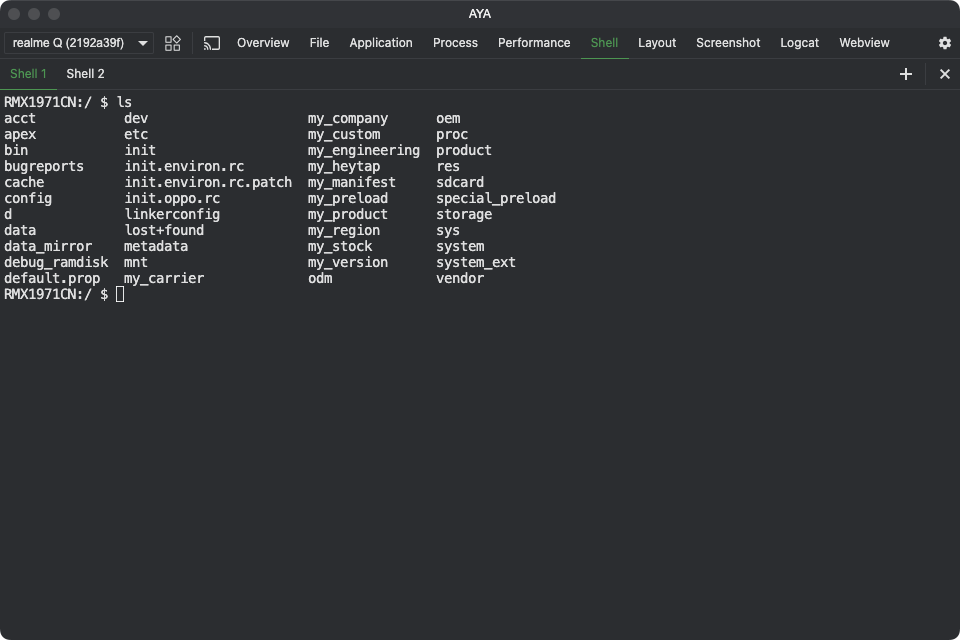Screen dimensions: 960x640
Task: Click the 'default.prop' file name
Action: point(52,279)
